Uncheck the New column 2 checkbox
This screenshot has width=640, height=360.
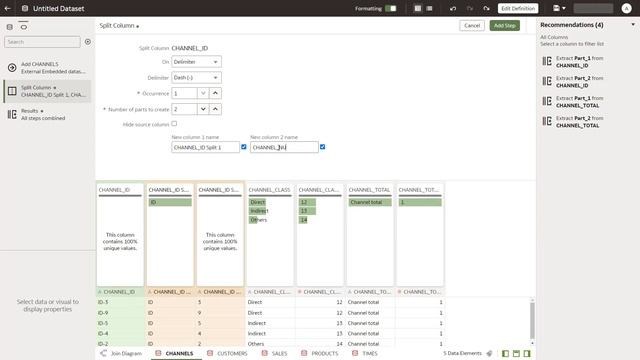coord(322,147)
